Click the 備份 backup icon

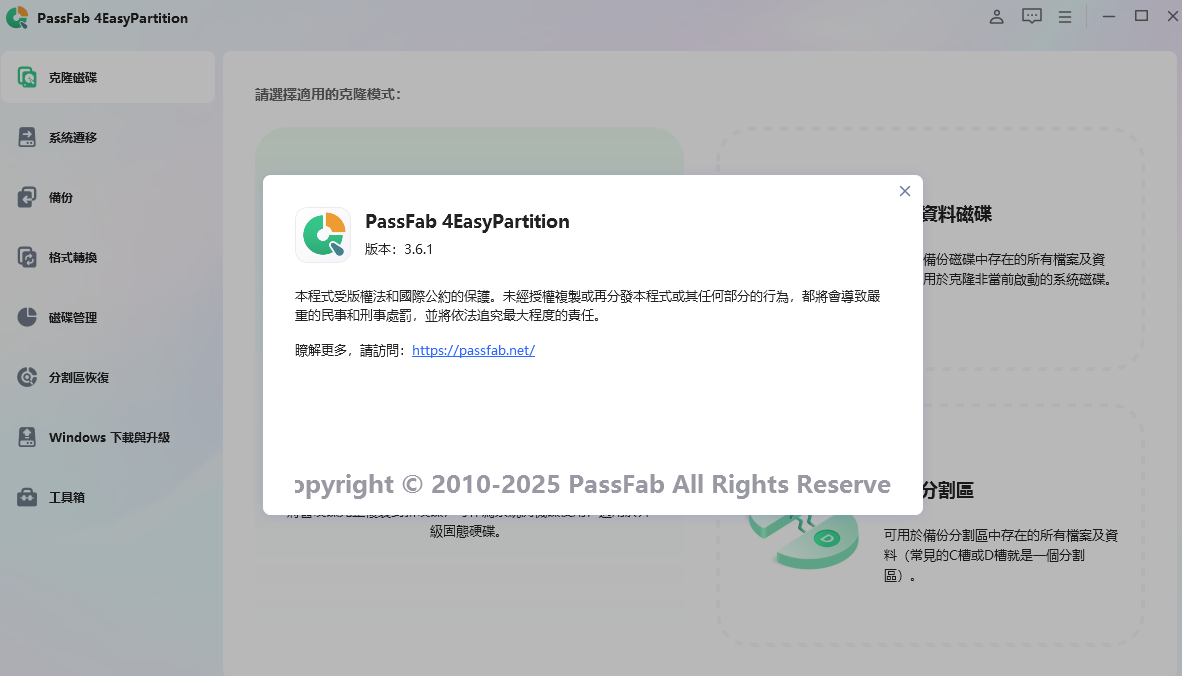[x=27, y=197]
